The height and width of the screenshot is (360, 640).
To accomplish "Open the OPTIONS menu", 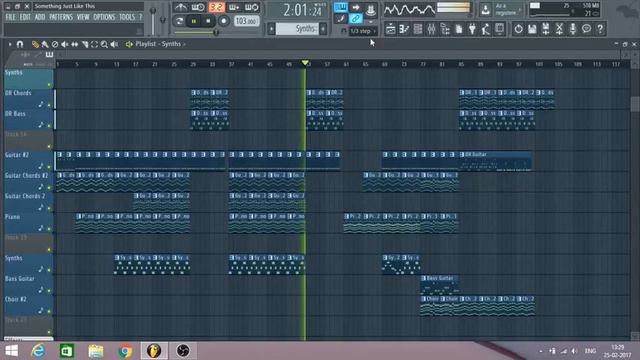I will [x=104, y=17].
